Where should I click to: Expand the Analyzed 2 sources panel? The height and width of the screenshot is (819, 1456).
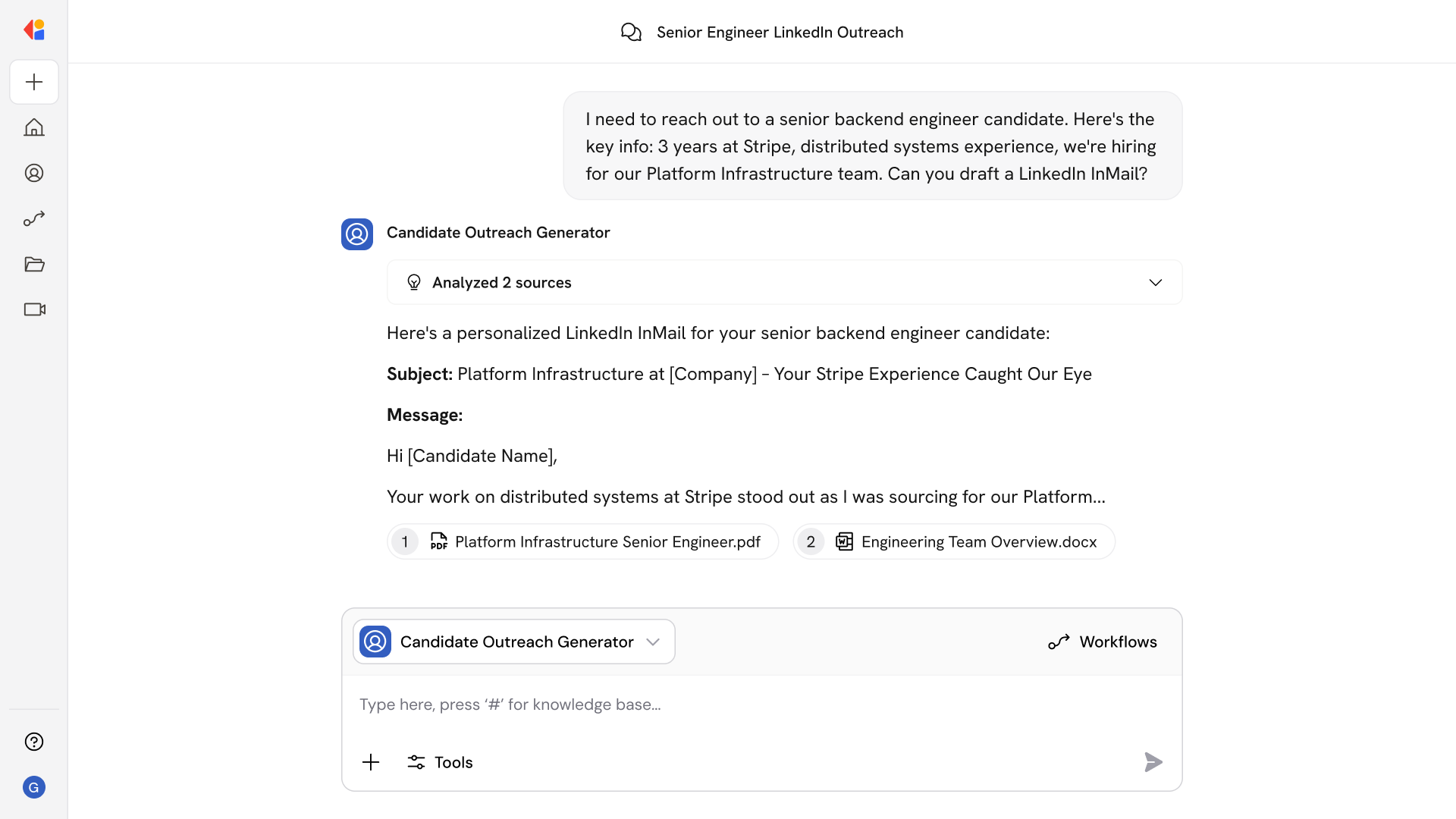coord(784,282)
